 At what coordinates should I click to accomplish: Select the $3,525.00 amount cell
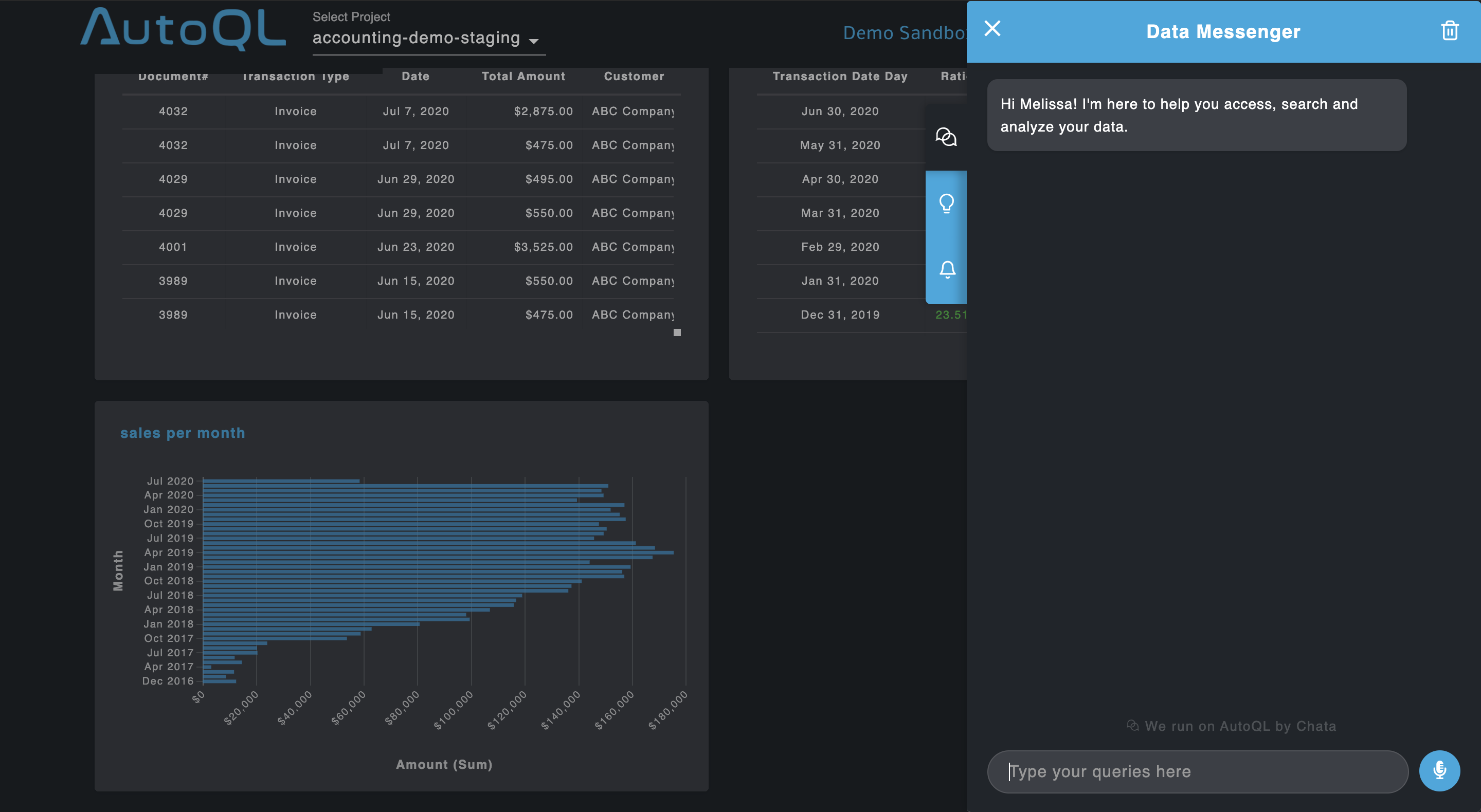[544, 247]
